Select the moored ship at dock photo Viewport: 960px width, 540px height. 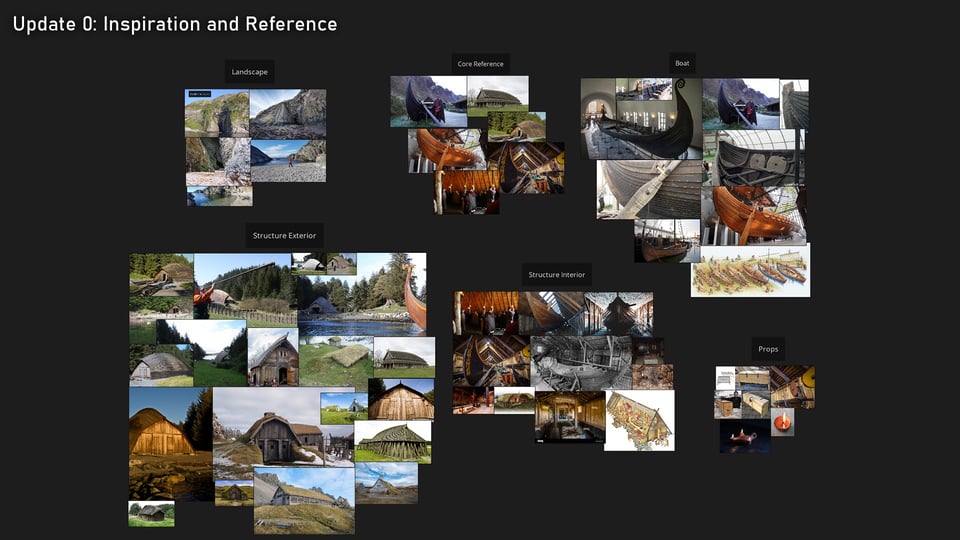pos(667,241)
